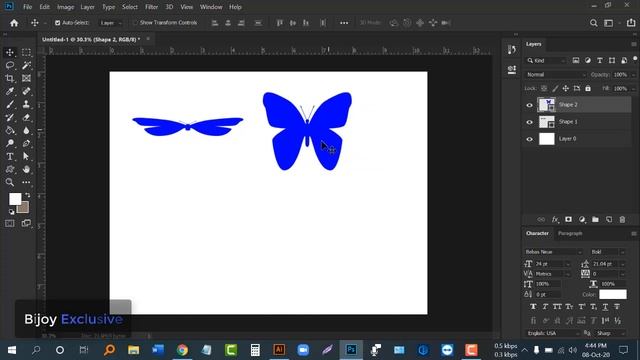The image size is (640, 360).
Task: Open the Filter menu
Action: 151,7
